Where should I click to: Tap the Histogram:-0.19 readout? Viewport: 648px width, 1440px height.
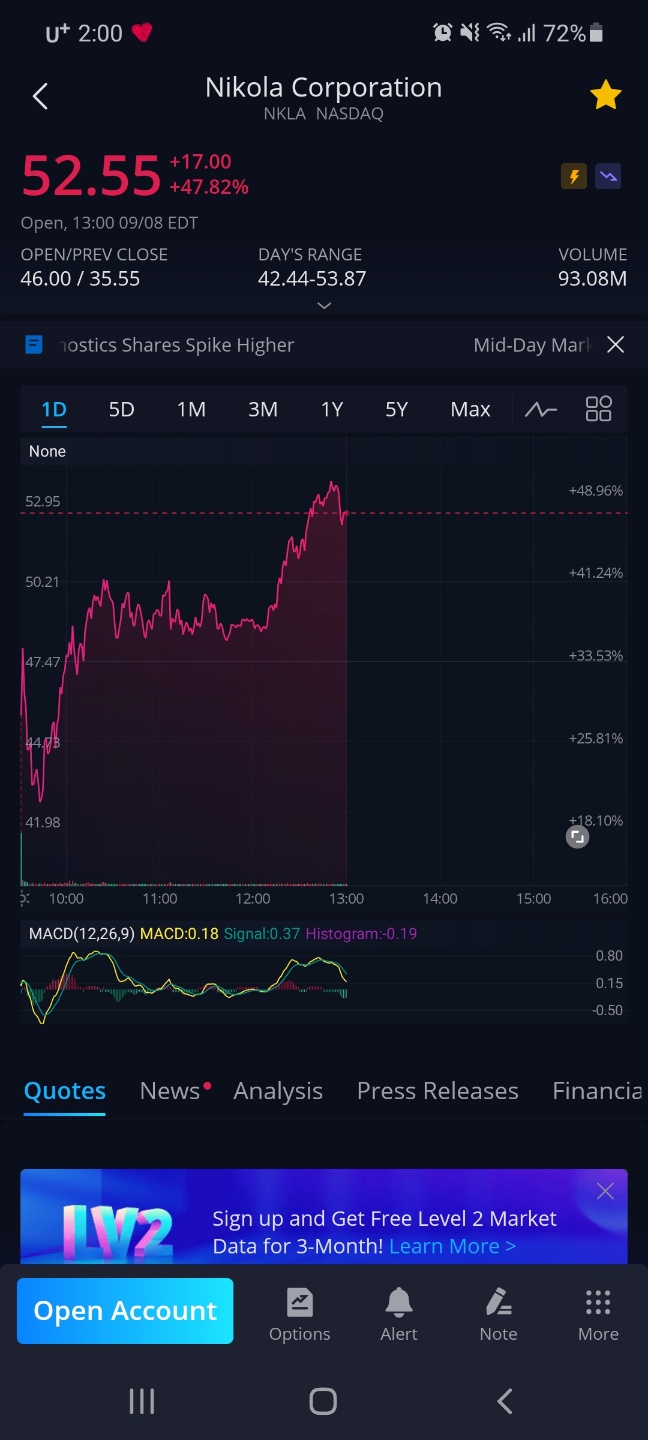click(x=361, y=933)
